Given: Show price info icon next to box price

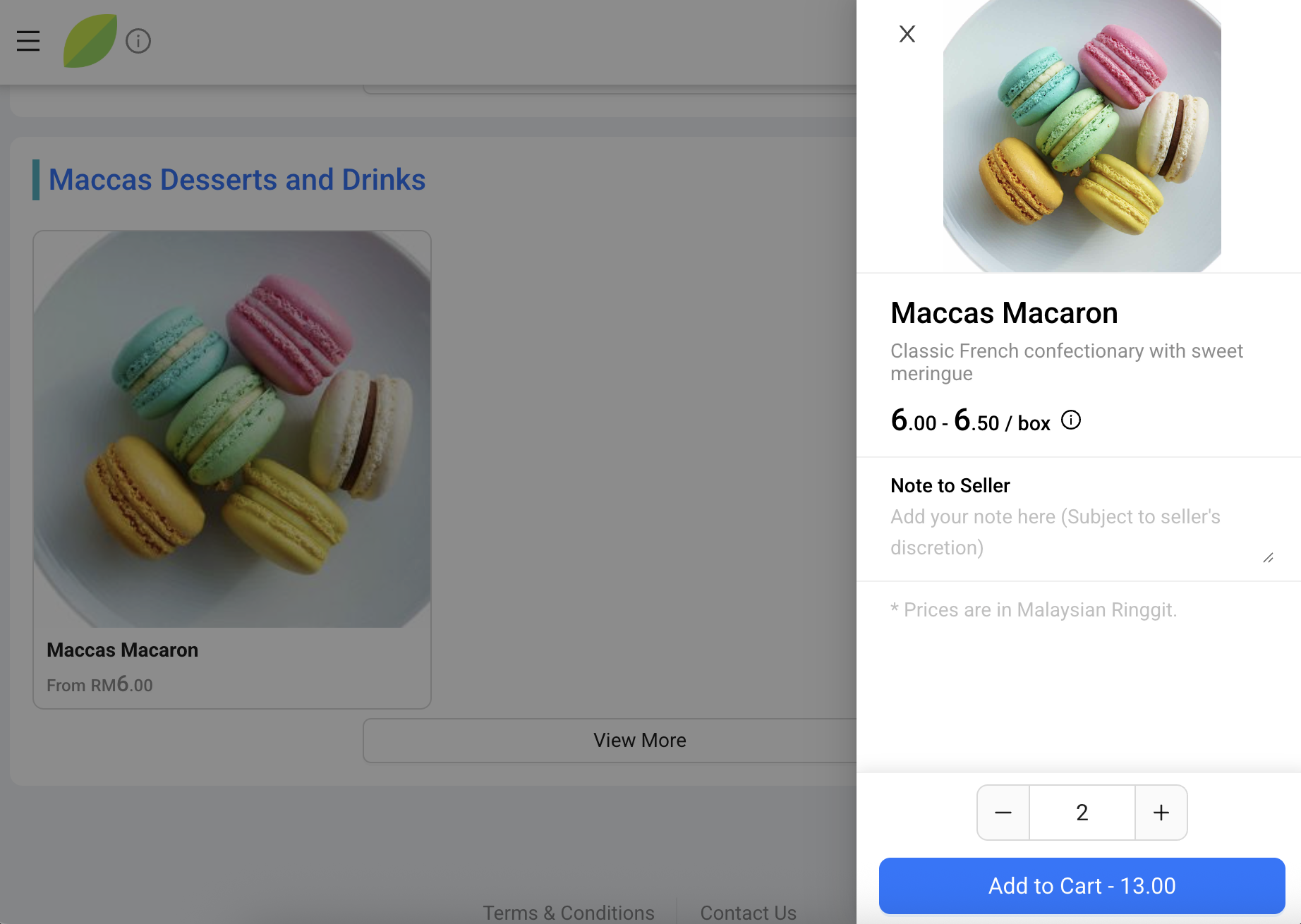Looking at the screenshot, I should point(1071,420).
